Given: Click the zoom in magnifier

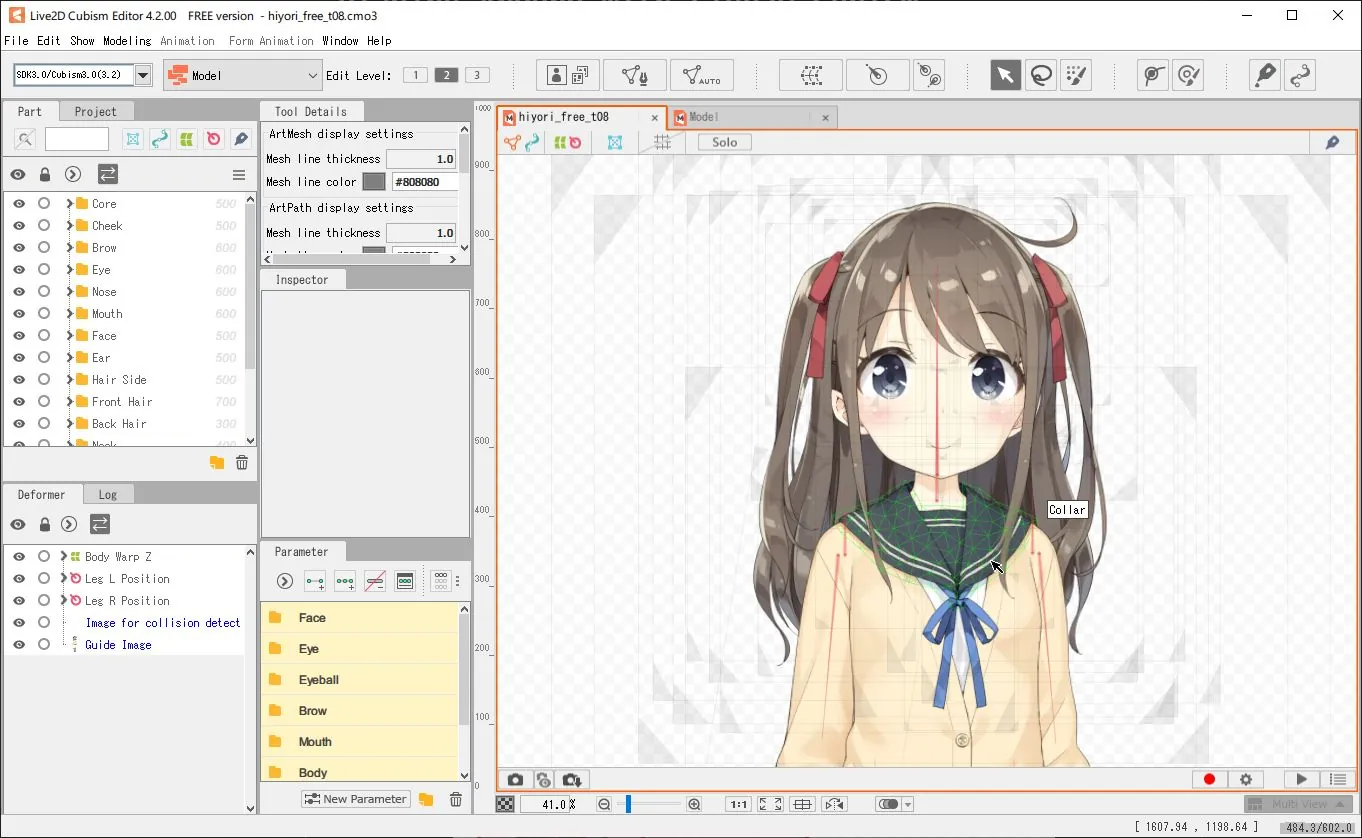Looking at the screenshot, I should pyautogui.click(x=694, y=804).
